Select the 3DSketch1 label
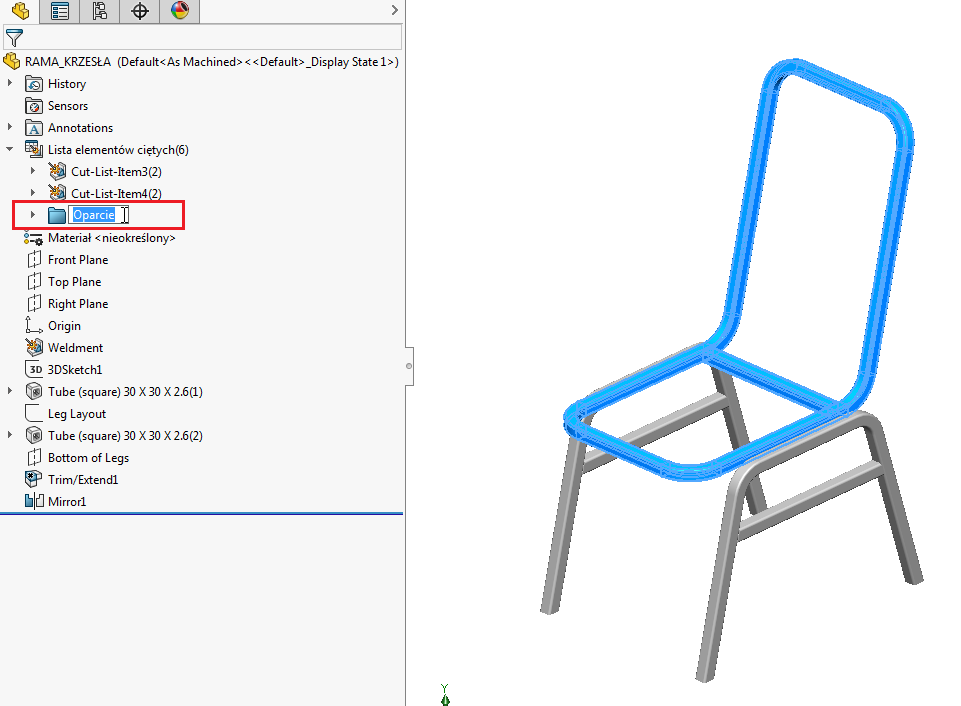Screen dimensions: 961x706 pyautogui.click(x=75, y=370)
